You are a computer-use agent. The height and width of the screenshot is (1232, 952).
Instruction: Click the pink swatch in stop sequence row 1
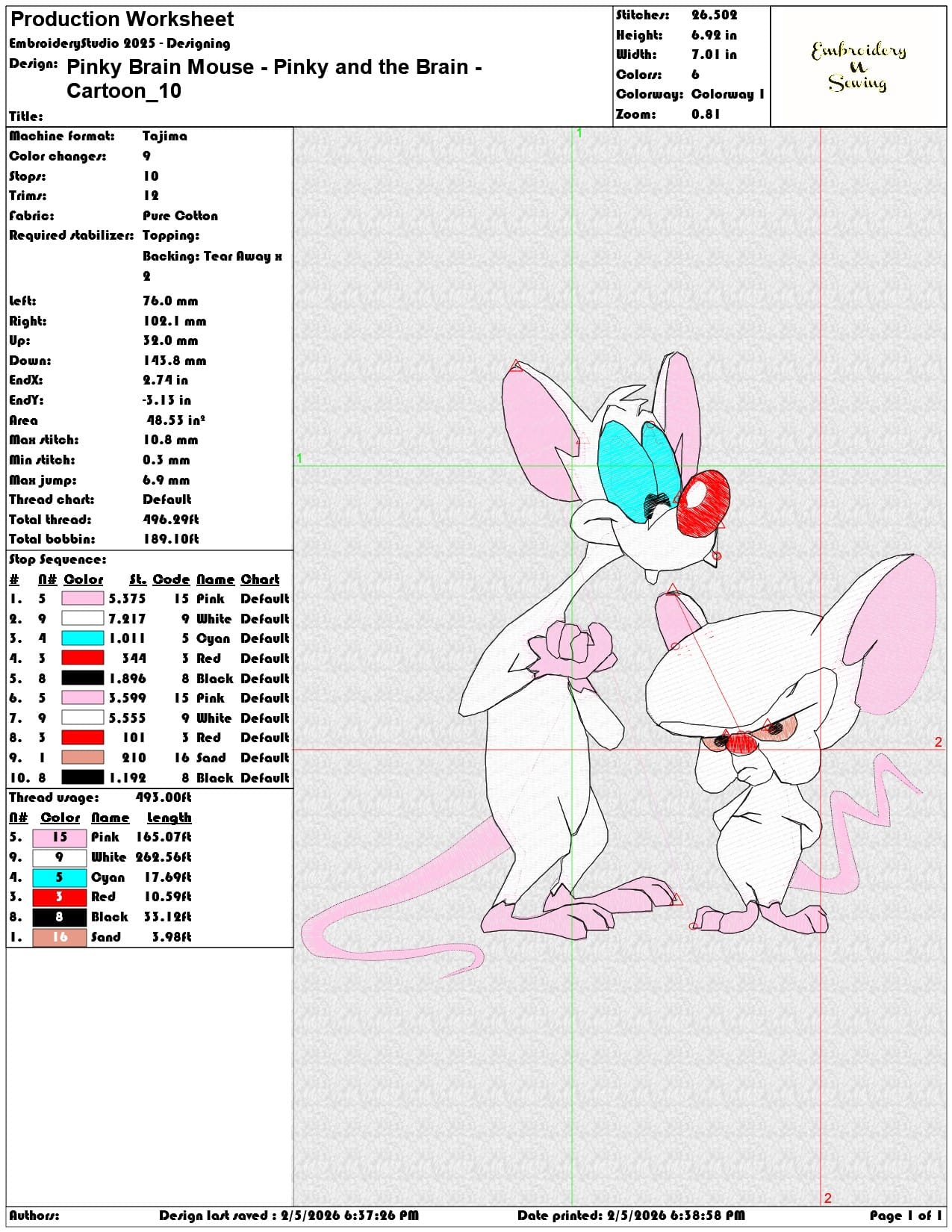pos(82,599)
